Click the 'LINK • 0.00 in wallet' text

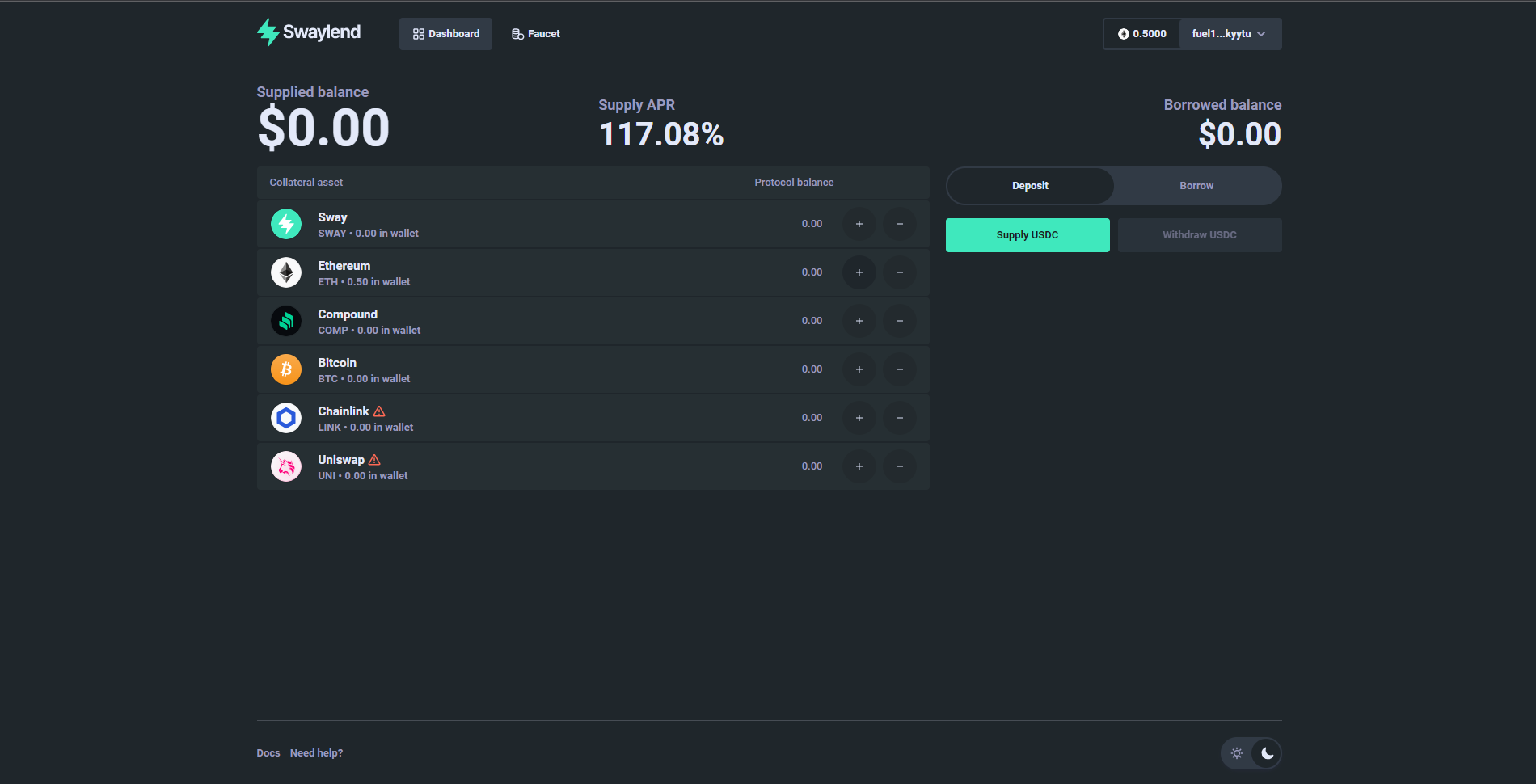point(365,428)
